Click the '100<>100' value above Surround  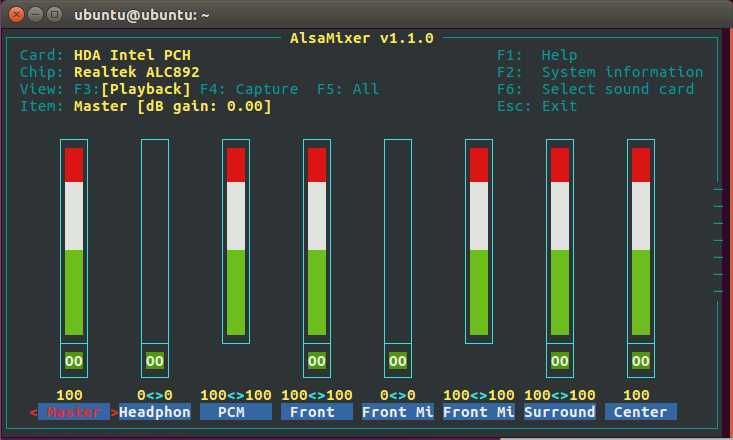[x=560, y=395]
